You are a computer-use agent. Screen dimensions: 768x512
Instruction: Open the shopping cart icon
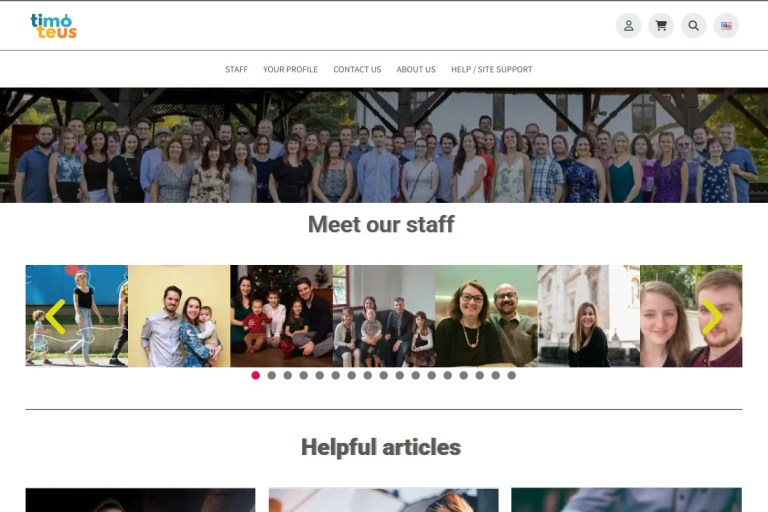click(661, 25)
